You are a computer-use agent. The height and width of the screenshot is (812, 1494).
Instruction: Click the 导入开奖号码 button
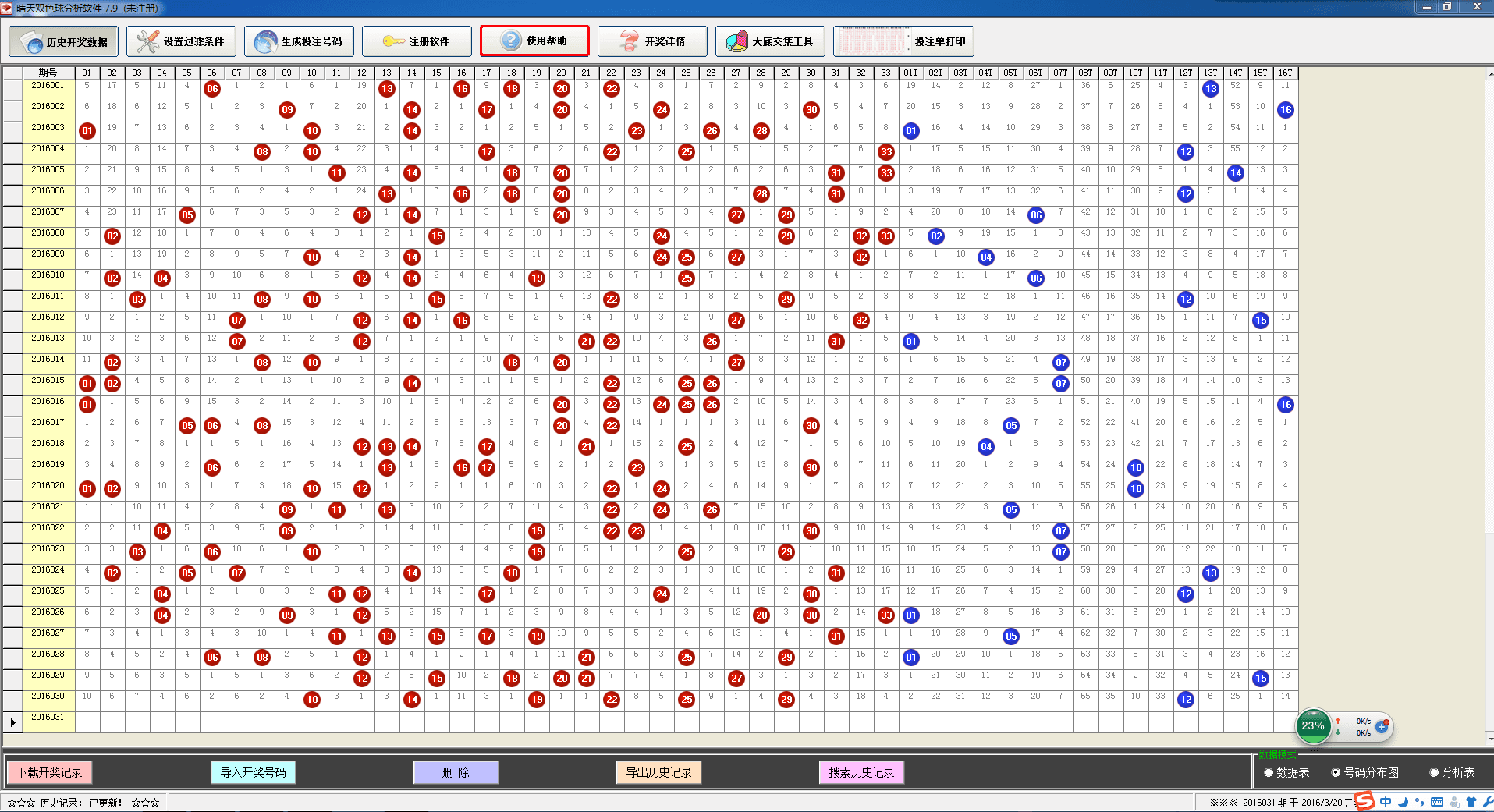253,772
